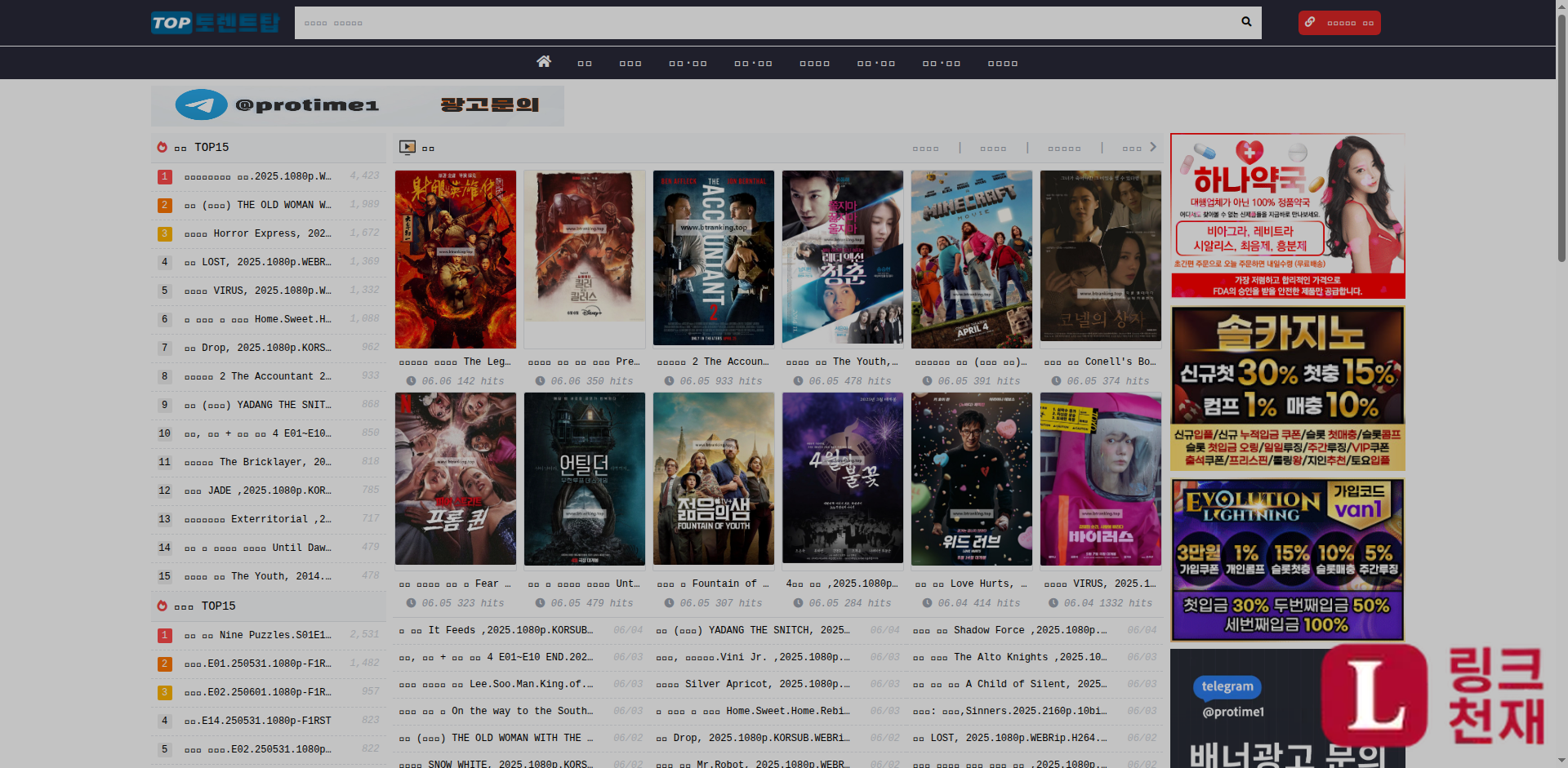Open 'Sinners.2025.2160p.10bi' list row
Image resolution: width=1568 pixels, height=768 pixels.
click(1010, 711)
